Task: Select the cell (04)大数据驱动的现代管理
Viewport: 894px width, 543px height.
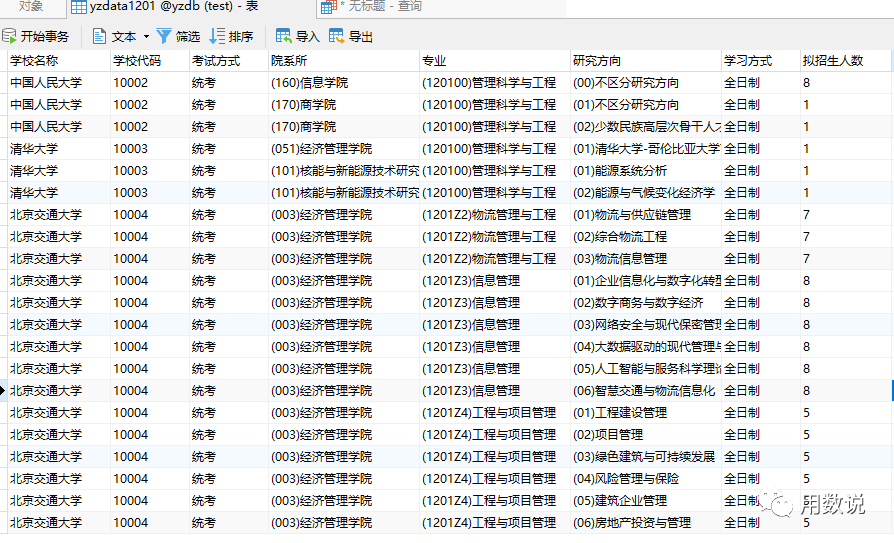Action: [x=646, y=347]
